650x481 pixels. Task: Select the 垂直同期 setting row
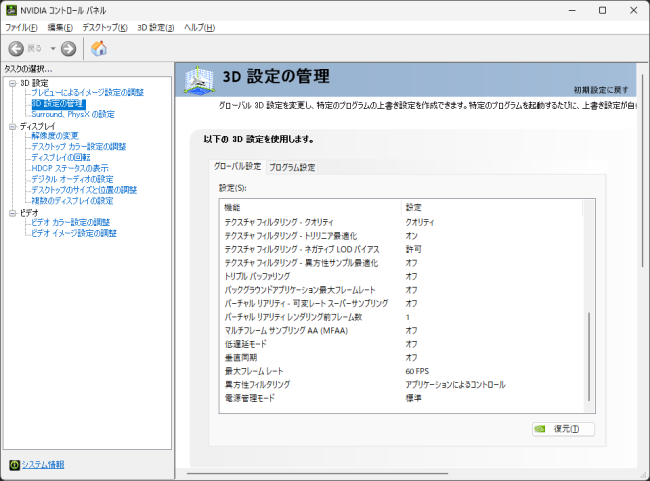coord(243,357)
